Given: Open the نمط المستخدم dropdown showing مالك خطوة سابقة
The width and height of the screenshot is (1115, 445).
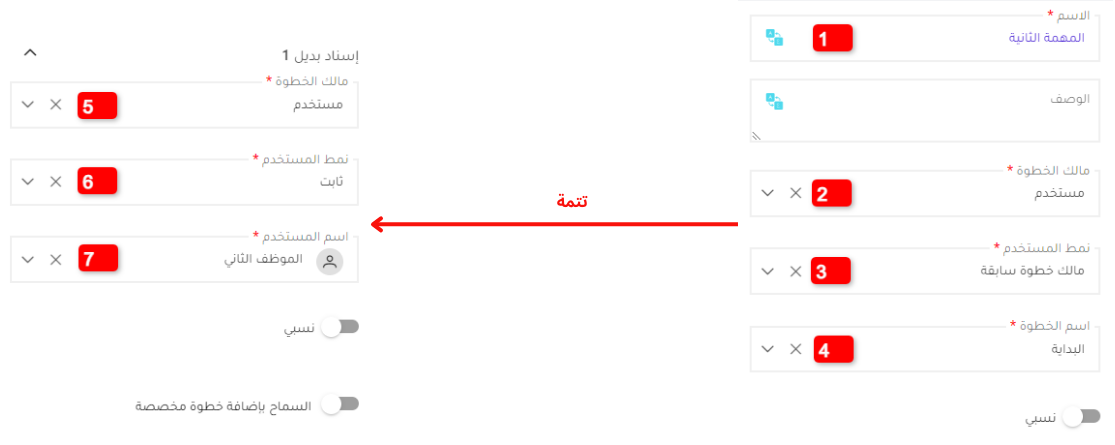Looking at the screenshot, I should [767, 271].
